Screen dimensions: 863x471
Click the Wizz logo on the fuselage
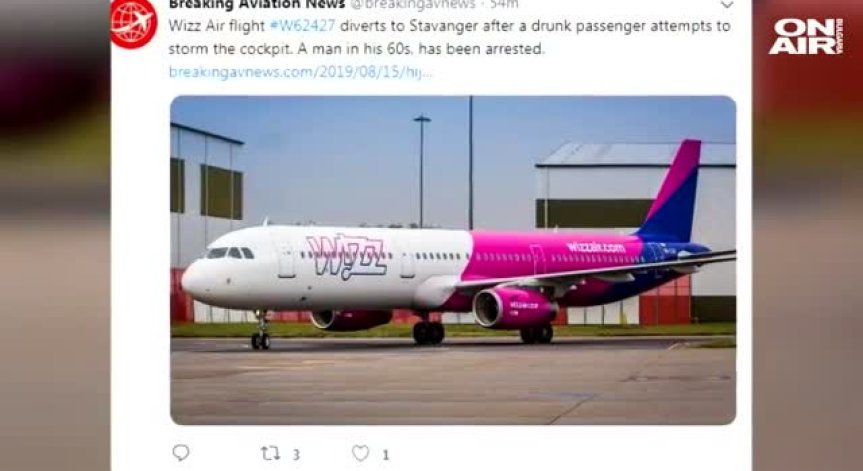click(x=346, y=256)
